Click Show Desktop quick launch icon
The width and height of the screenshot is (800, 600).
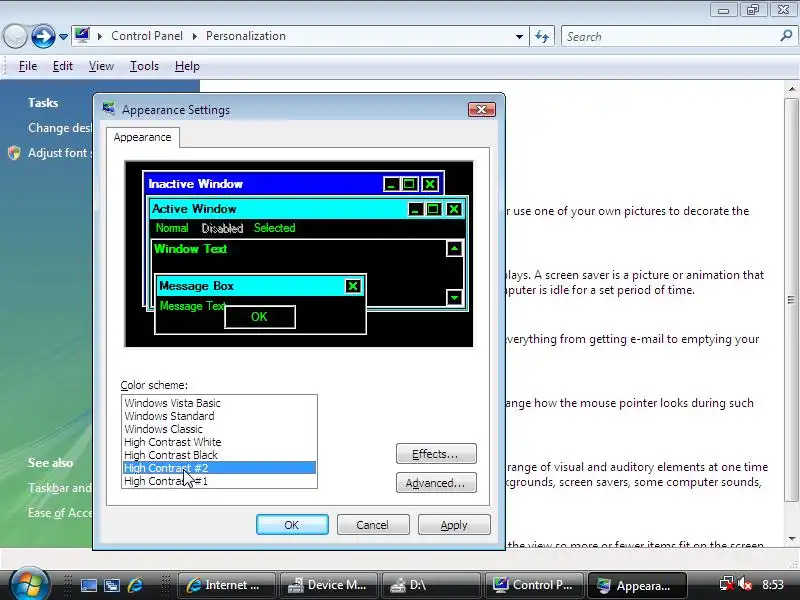tap(89, 585)
